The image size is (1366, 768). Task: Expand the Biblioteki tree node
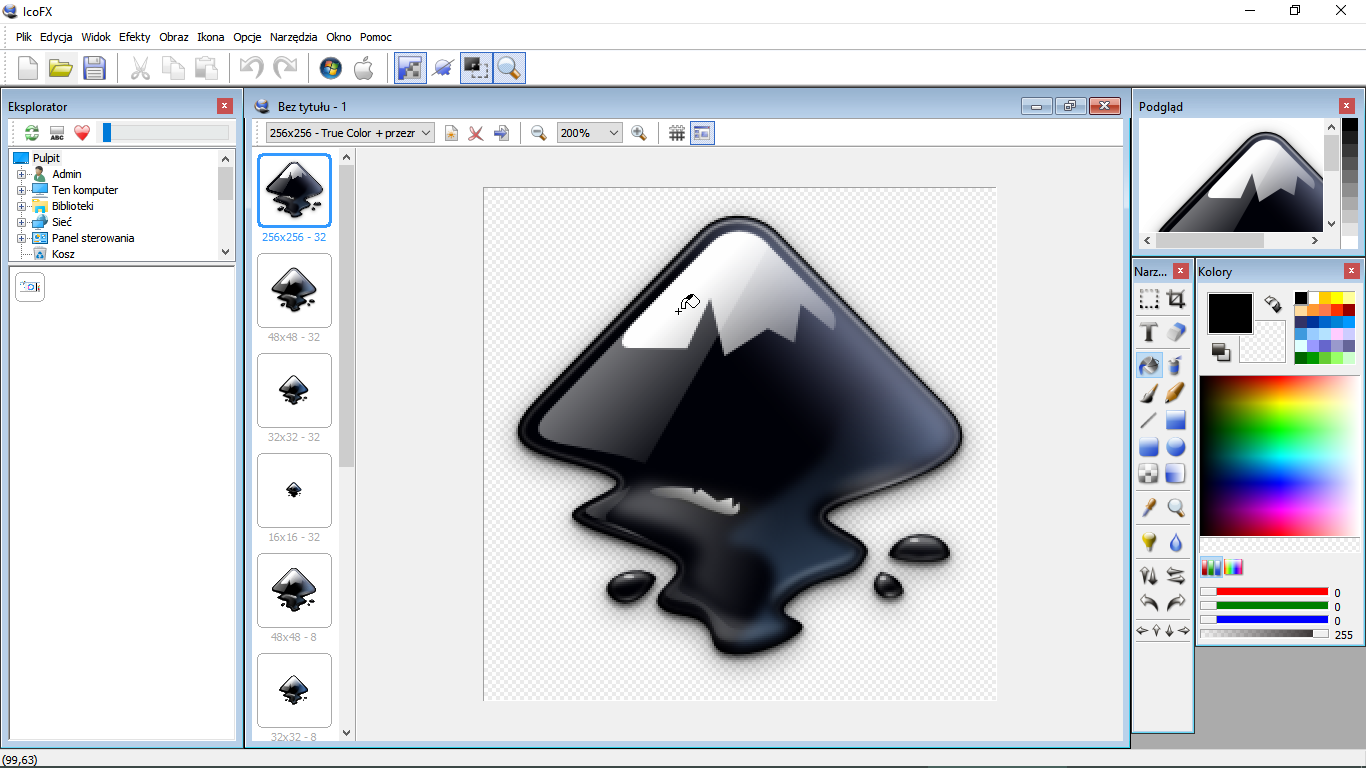point(21,206)
